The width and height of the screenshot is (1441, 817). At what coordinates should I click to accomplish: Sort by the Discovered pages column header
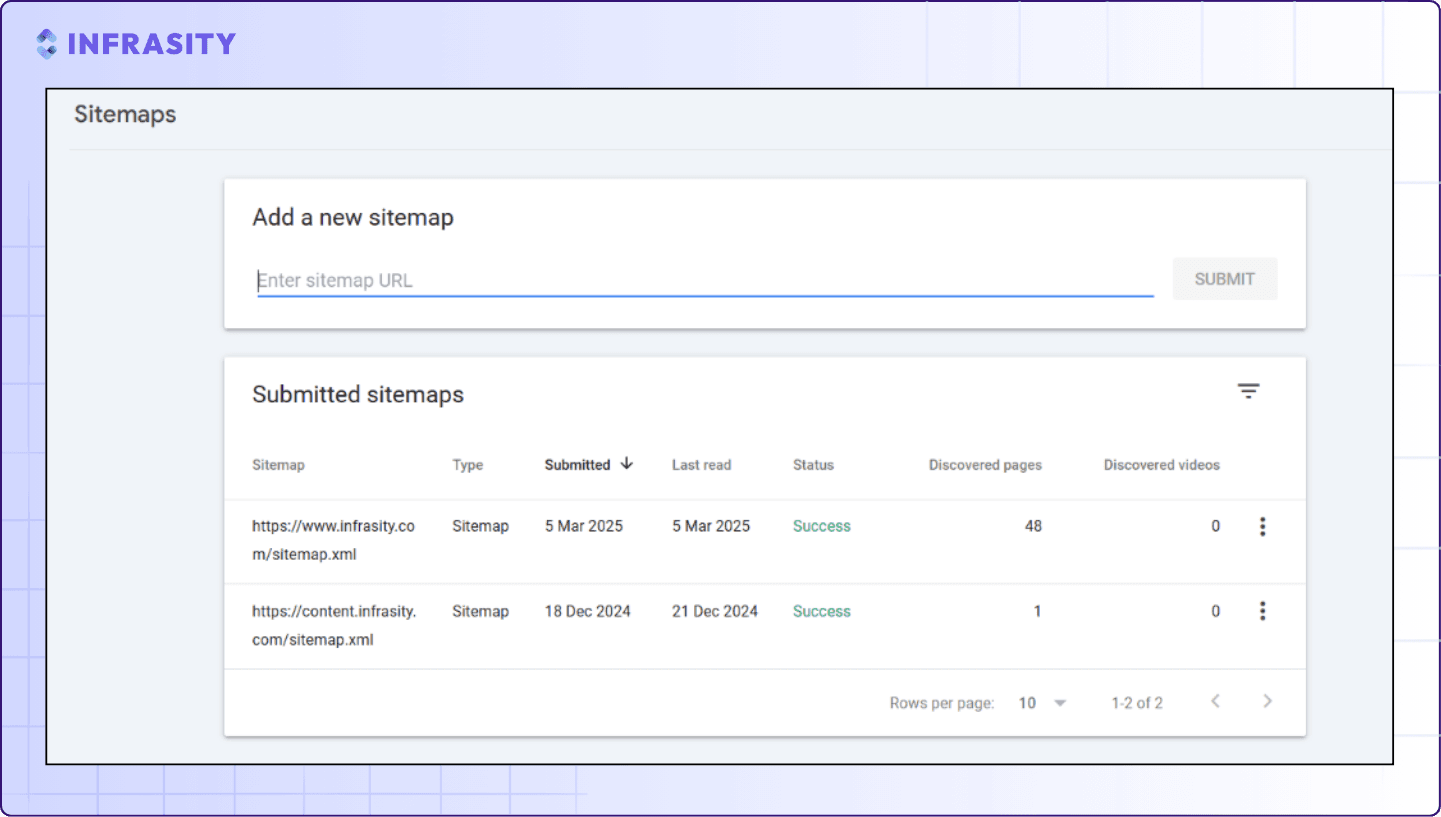click(x=985, y=465)
